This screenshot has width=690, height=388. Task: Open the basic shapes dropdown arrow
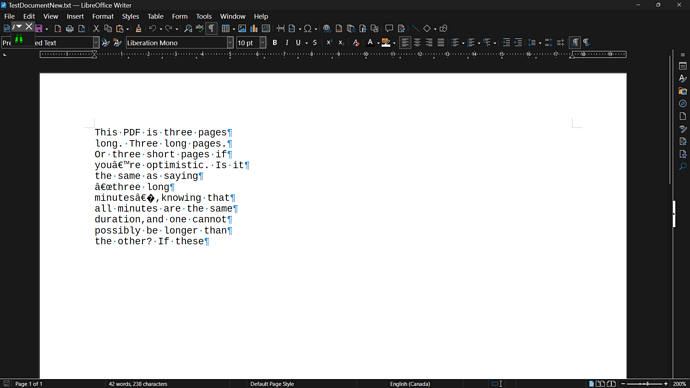(435, 29)
